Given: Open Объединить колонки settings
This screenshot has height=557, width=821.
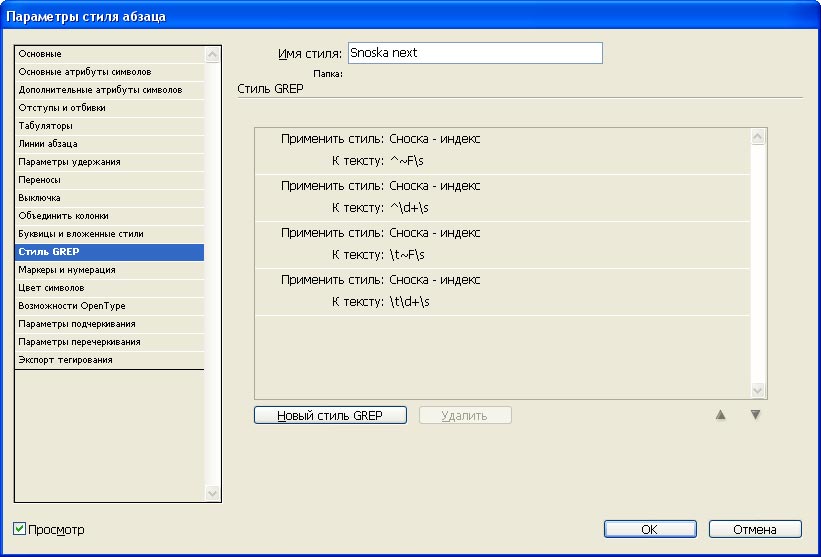Looking at the screenshot, I should coord(109,216).
